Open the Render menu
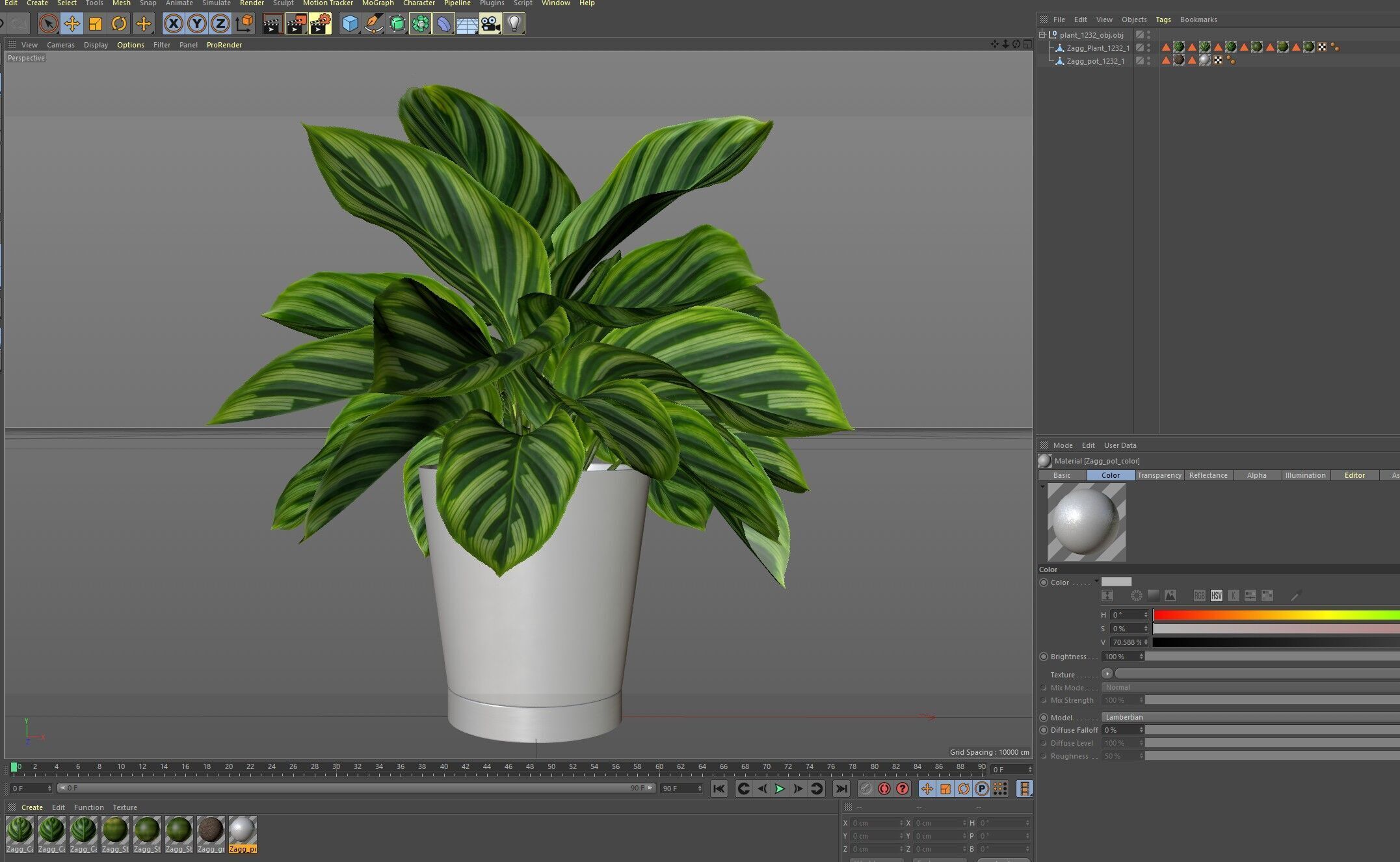1400x862 pixels. [252, 3]
